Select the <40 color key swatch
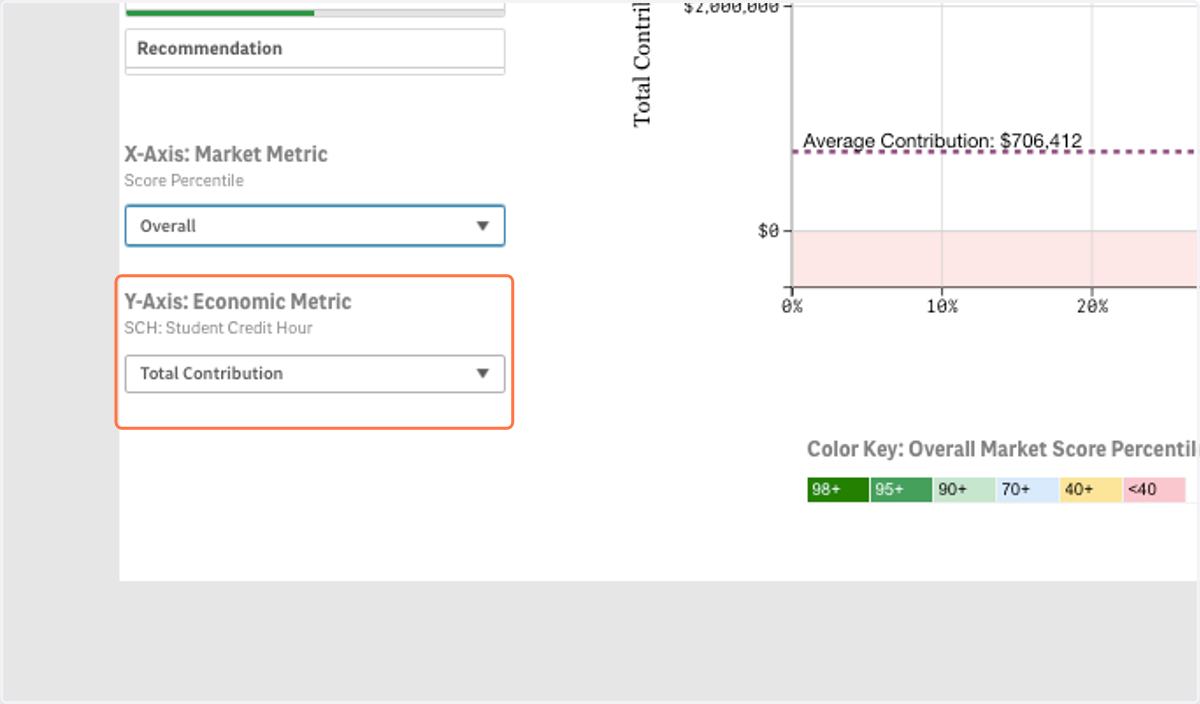Viewport: 1200px width, 704px height. [1154, 490]
